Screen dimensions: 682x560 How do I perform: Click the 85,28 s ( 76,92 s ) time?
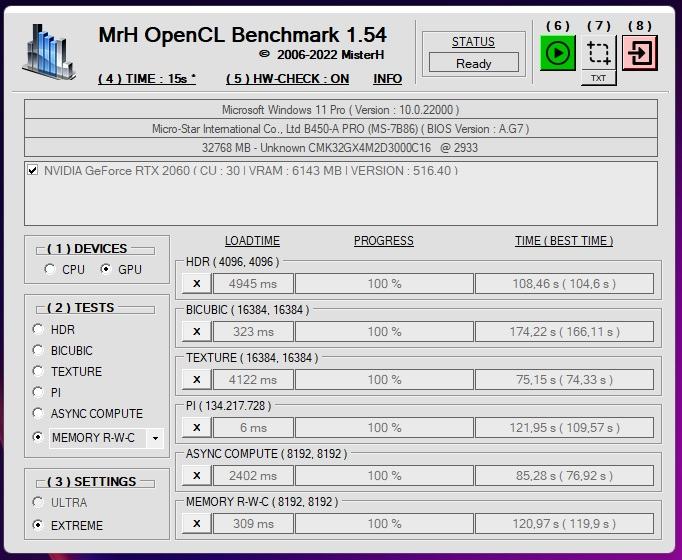coord(564,475)
